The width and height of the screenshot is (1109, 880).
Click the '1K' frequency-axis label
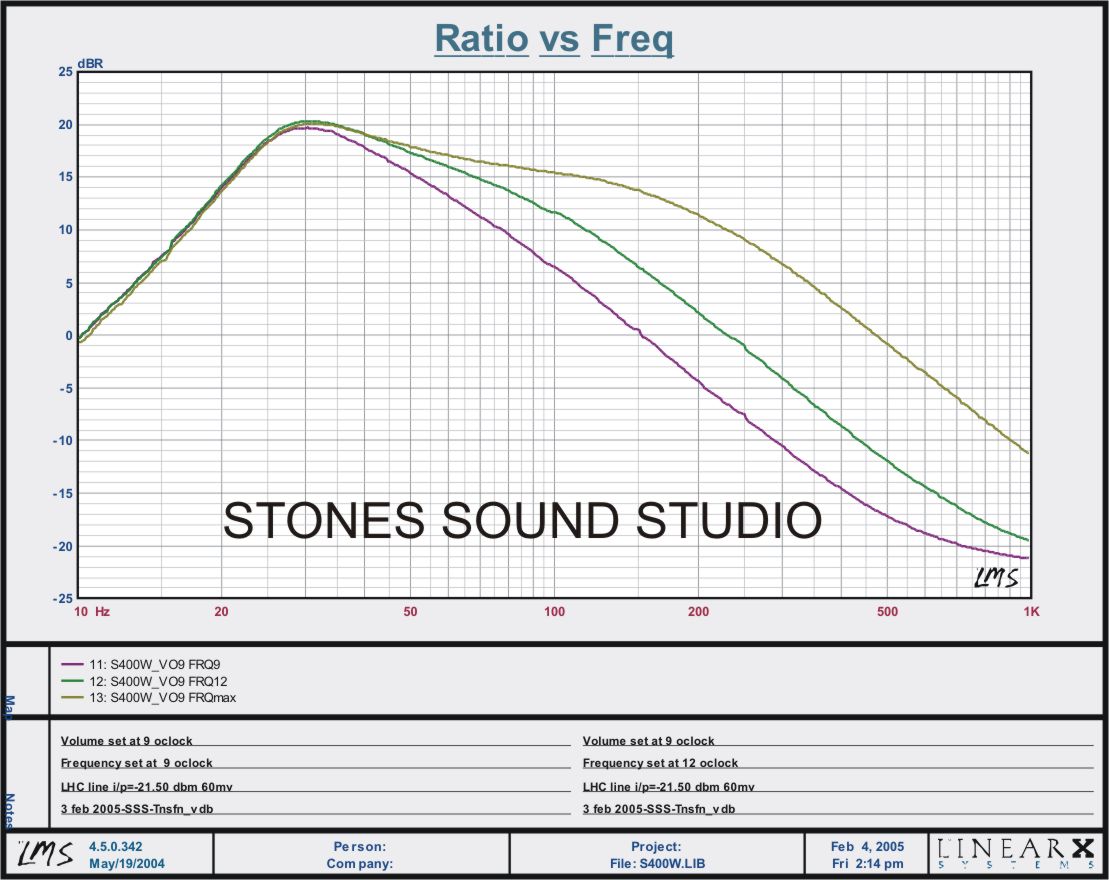point(1031,611)
